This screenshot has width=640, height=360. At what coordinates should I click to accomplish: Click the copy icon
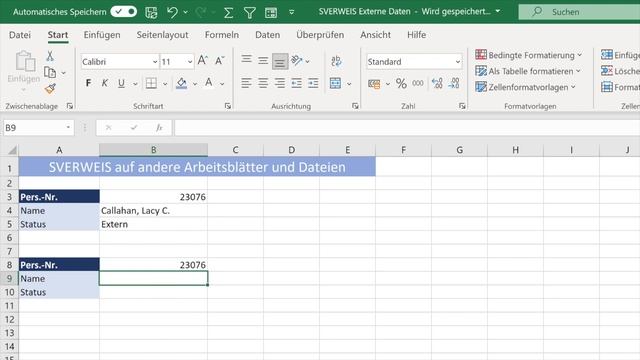pyautogui.click(x=50, y=72)
